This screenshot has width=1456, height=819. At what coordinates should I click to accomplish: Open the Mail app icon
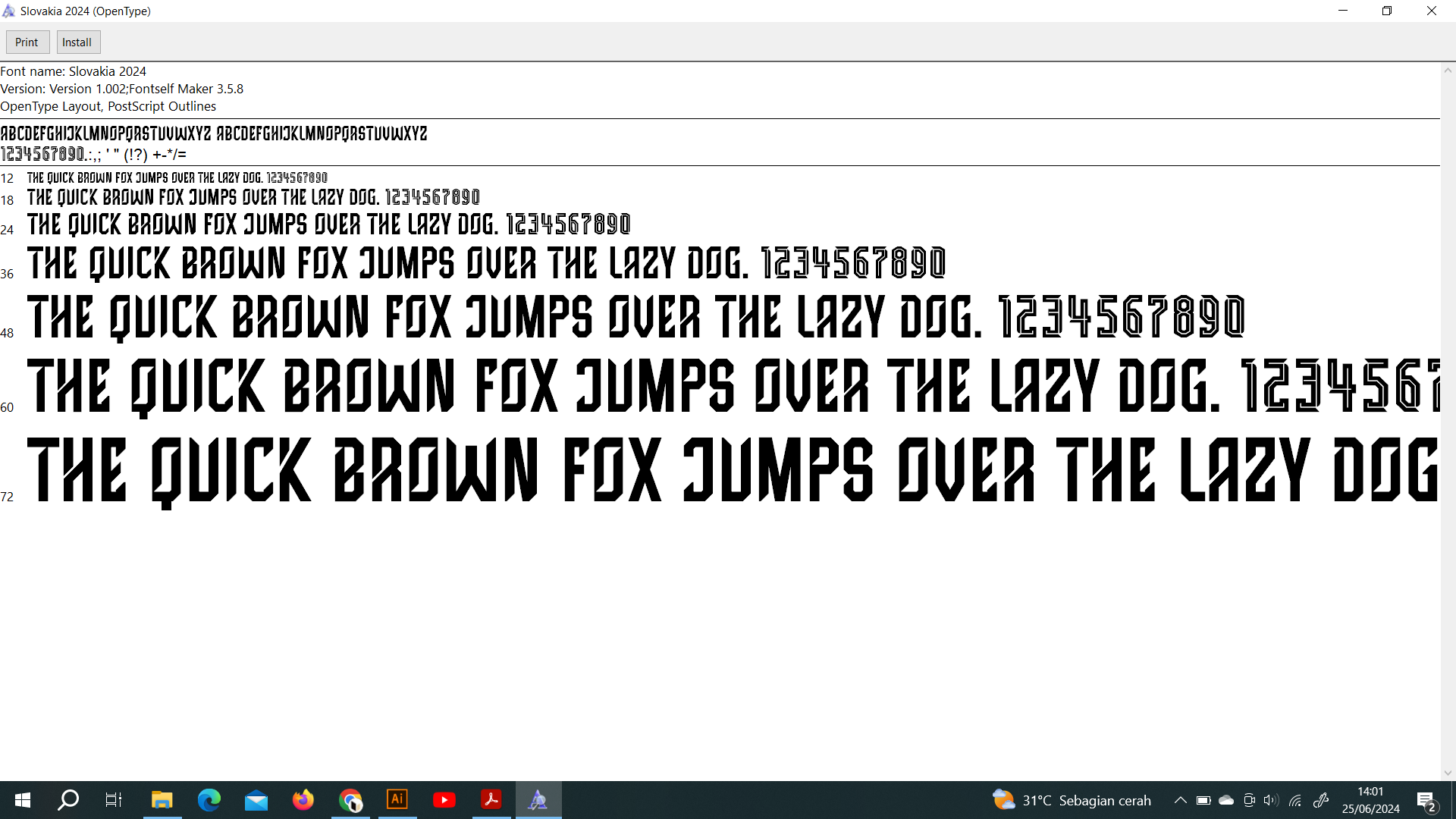click(x=256, y=800)
